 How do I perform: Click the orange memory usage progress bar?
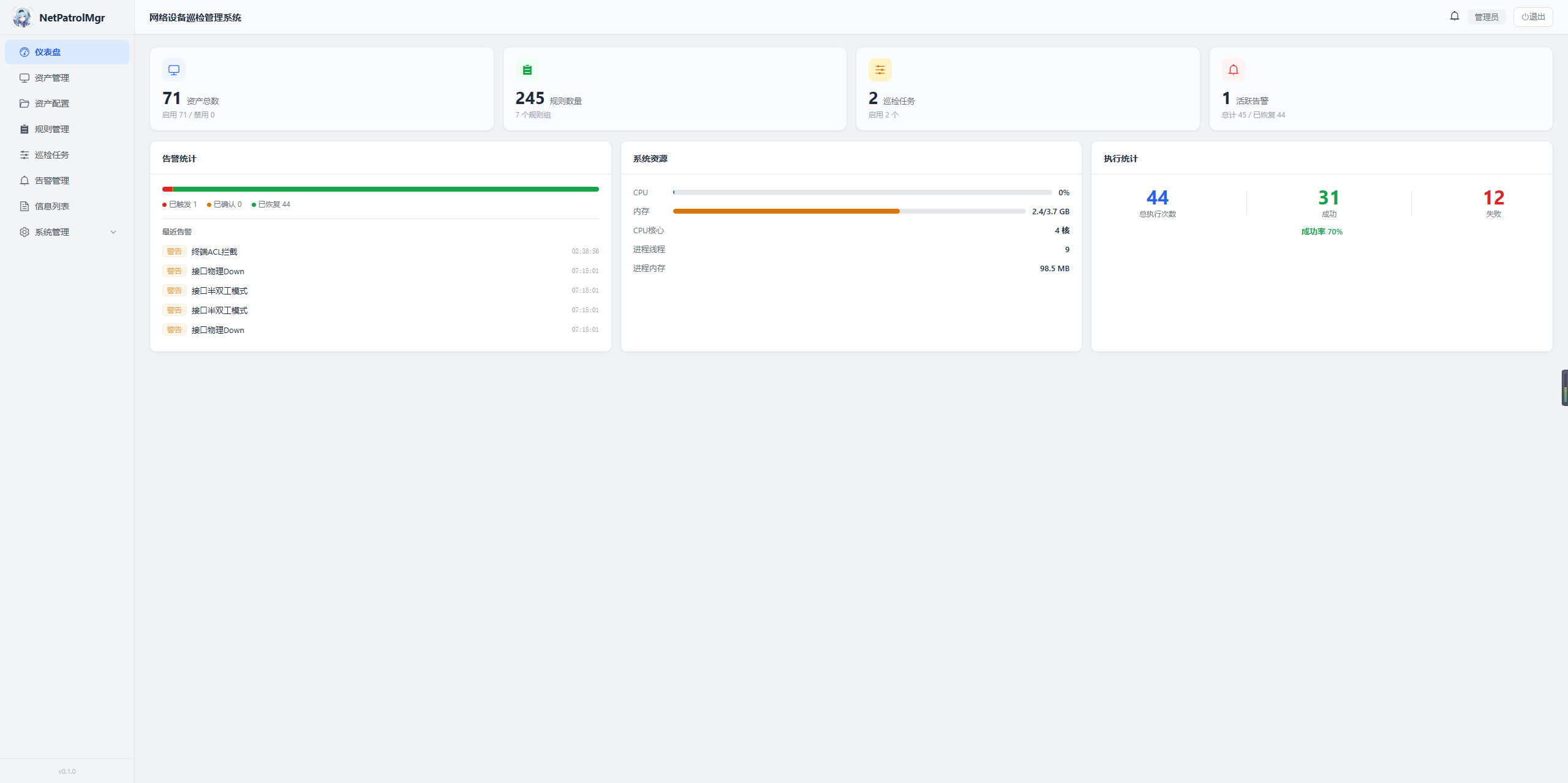(849, 211)
